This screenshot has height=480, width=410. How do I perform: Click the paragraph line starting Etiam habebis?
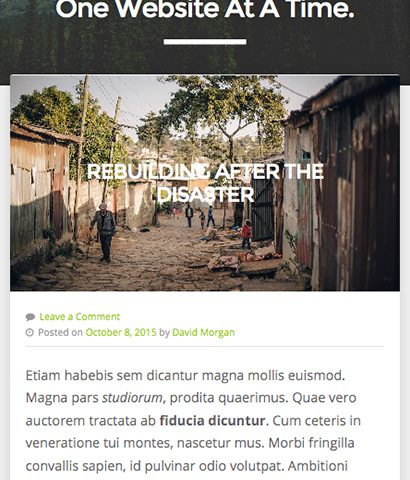(185, 376)
